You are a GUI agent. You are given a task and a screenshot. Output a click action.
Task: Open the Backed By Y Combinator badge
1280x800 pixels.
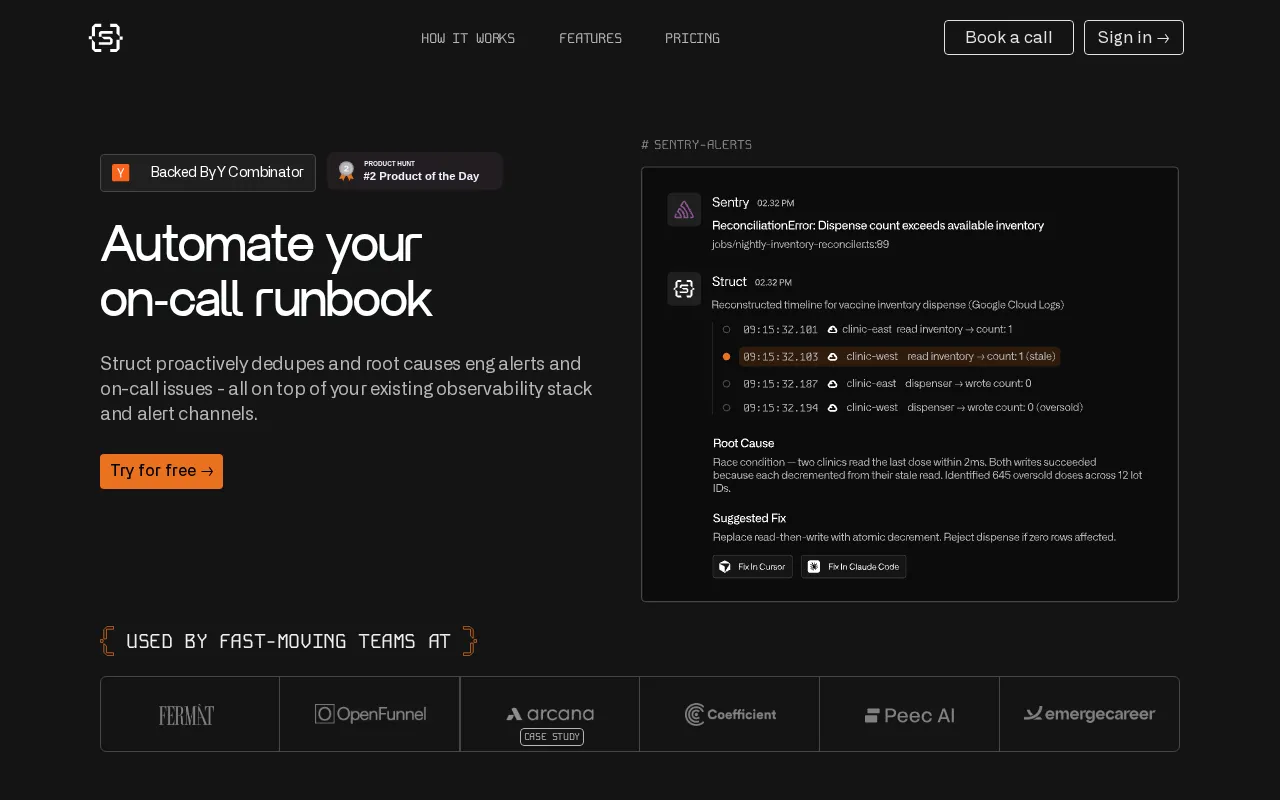coord(208,172)
